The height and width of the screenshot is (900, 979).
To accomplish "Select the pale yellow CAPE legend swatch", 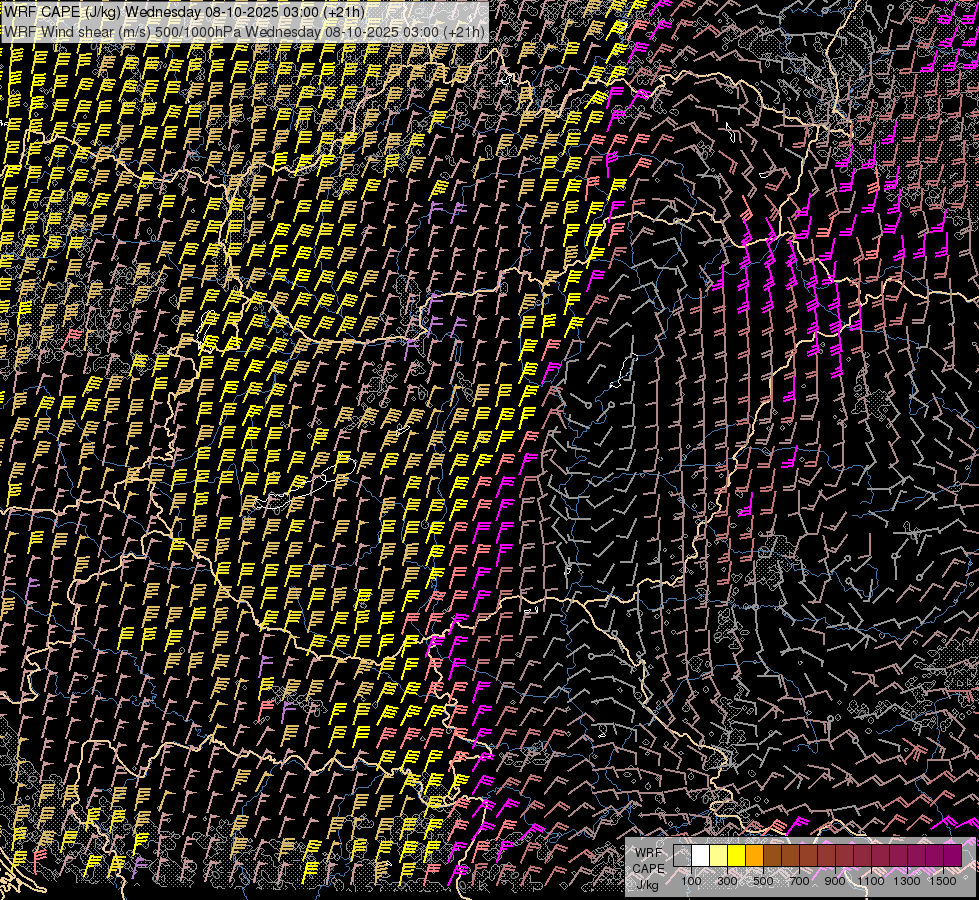I will pos(718,855).
